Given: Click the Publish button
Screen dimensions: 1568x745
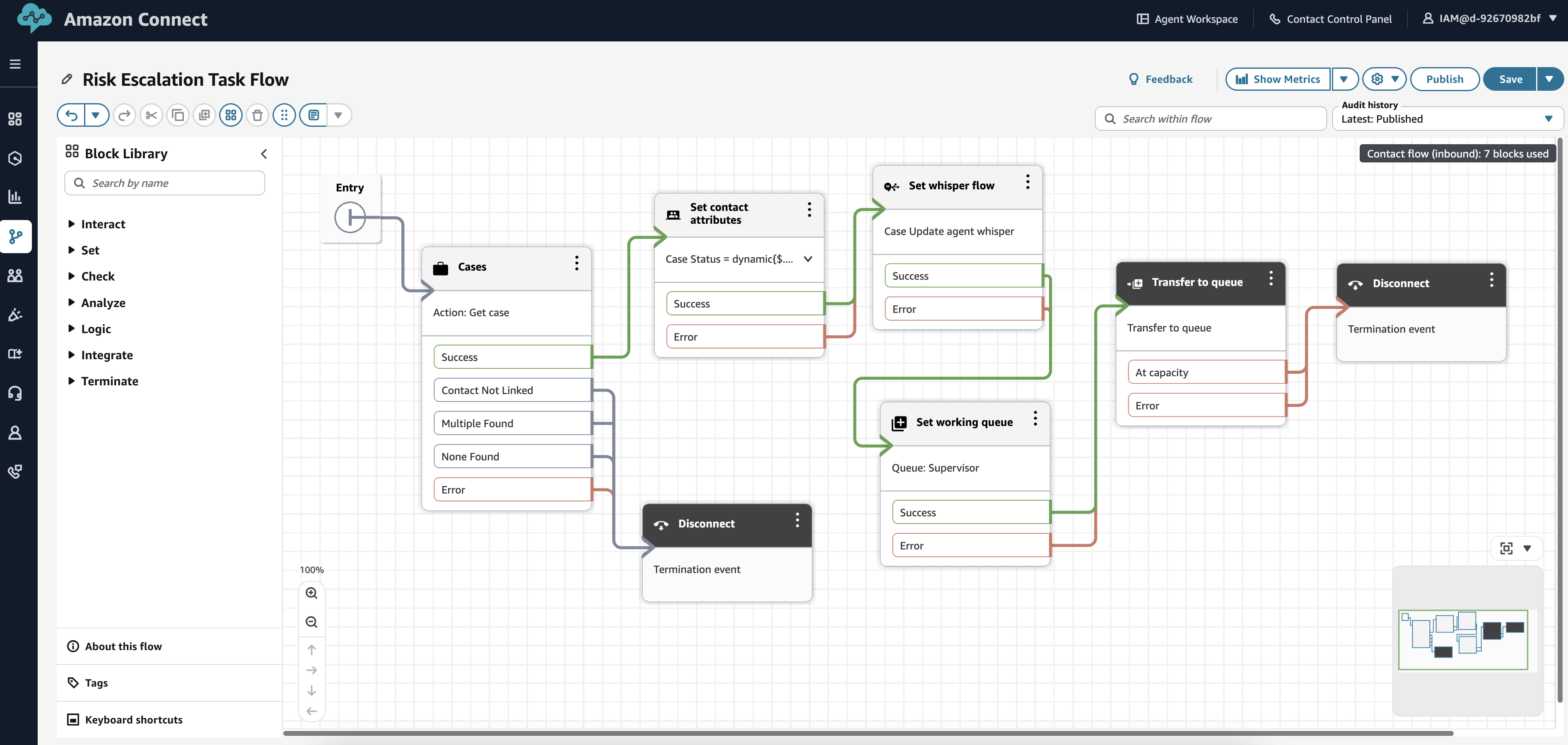Looking at the screenshot, I should pyautogui.click(x=1445, y=79).
